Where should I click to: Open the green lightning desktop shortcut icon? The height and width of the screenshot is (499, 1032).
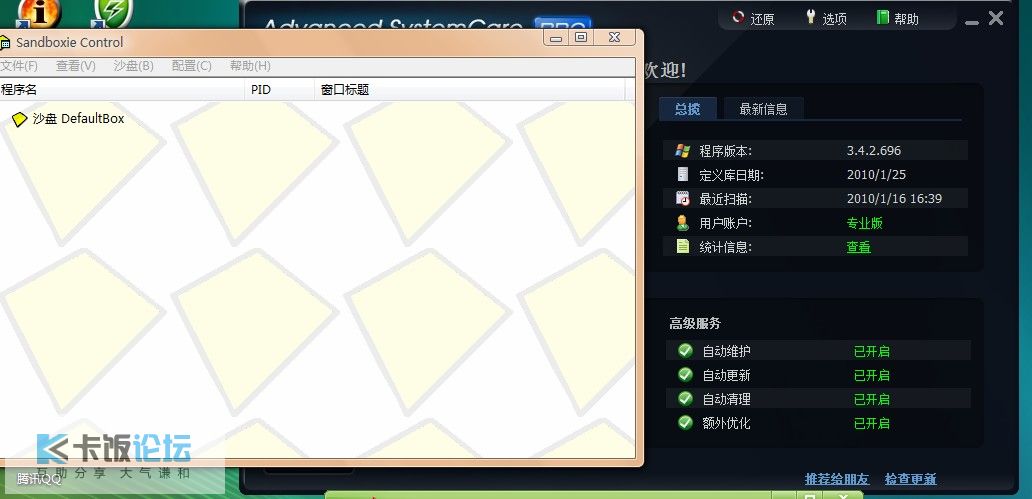[x=113, y=13]
